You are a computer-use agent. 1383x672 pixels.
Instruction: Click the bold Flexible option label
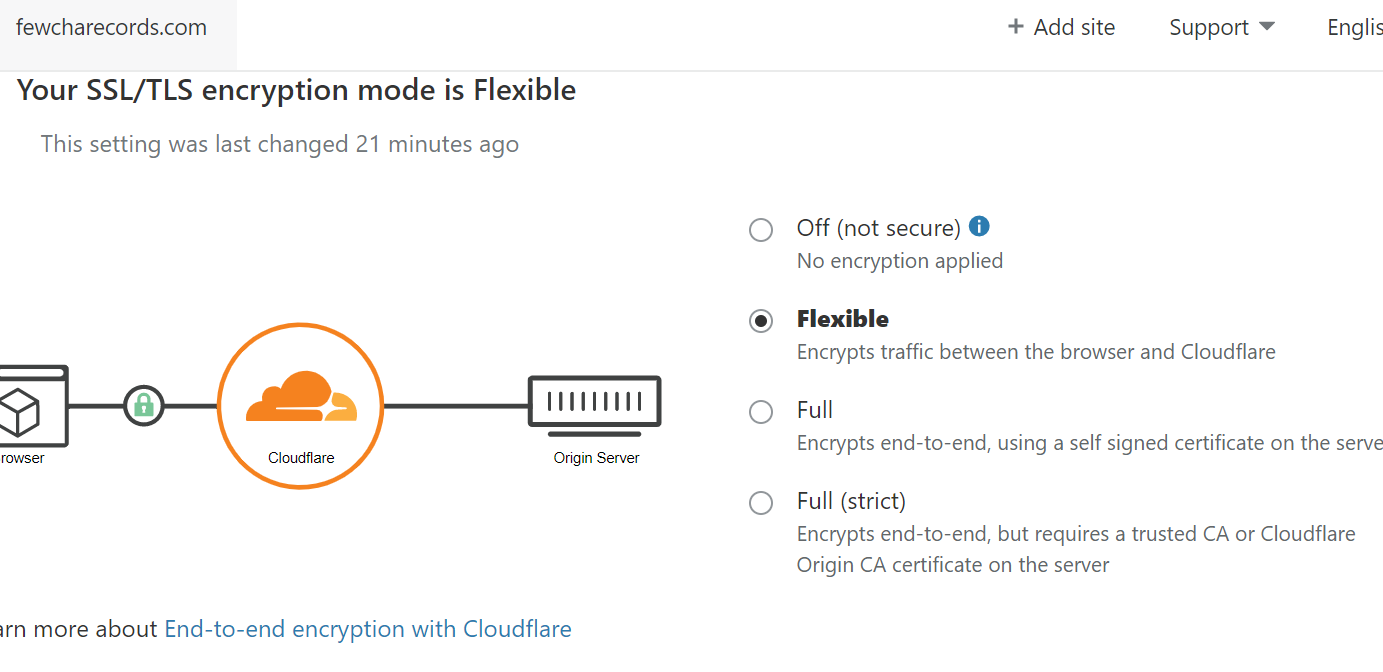pyautogui.click(x=843, y=319)
